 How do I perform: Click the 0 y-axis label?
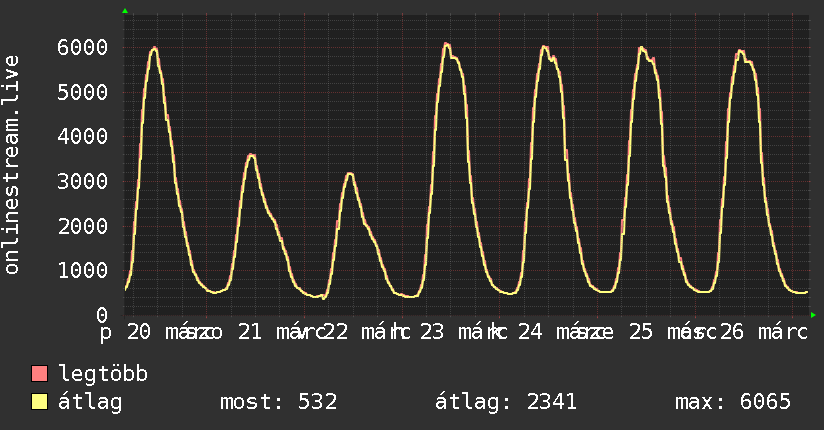click(102, 315)
